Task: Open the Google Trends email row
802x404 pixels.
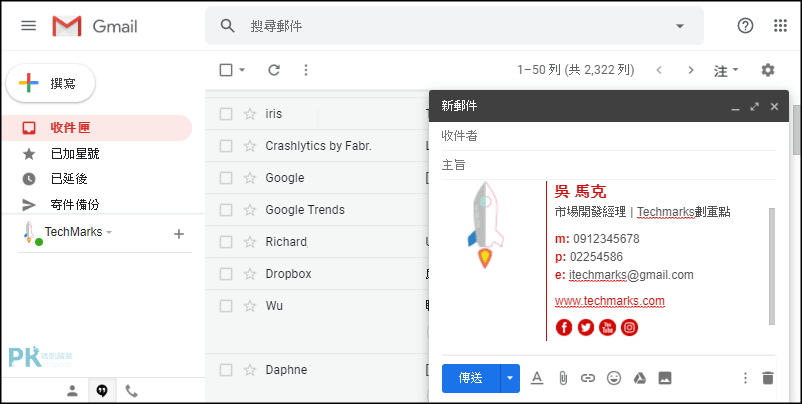Action: 317,210
